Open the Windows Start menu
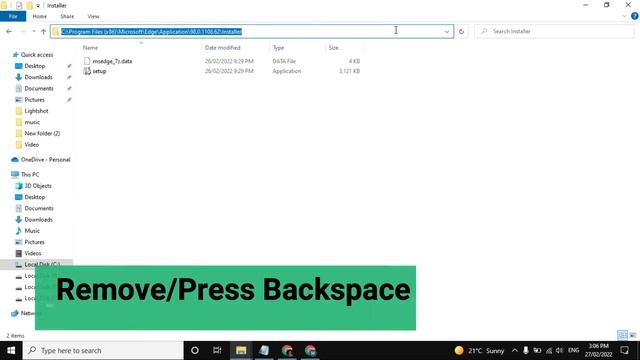Viewport: 640px width, 360px height. coord(11,351)
